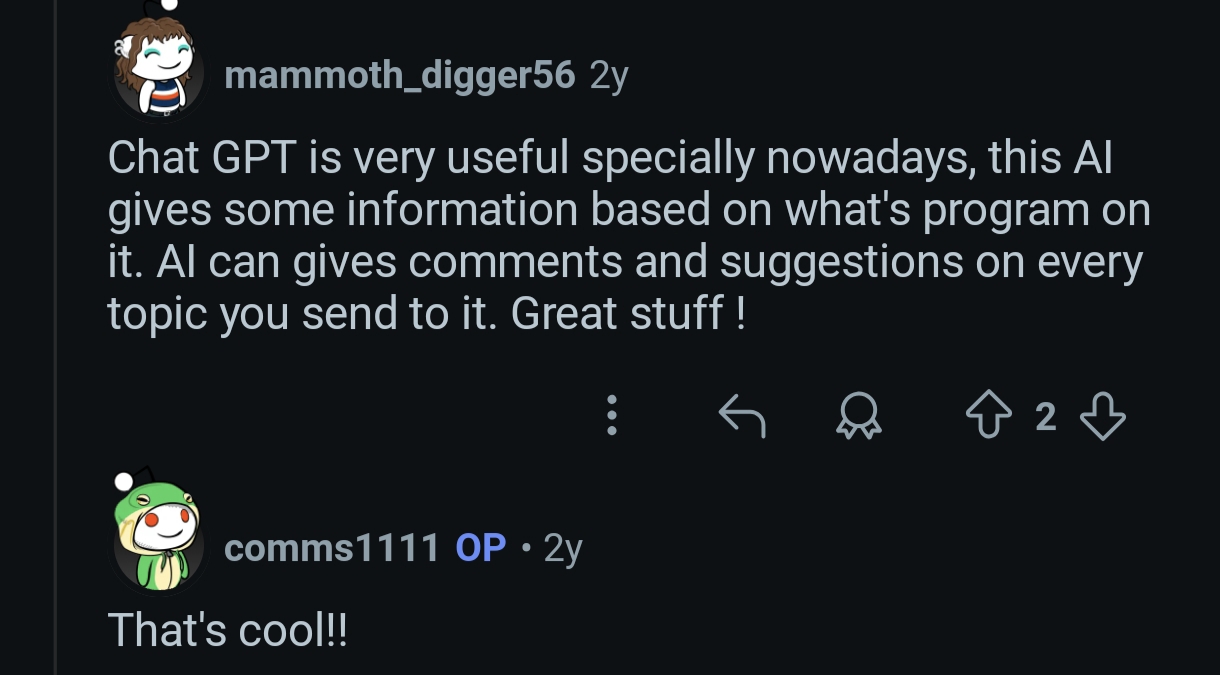This screenshot has width=1220, height=675.
Task: Collapse the thread using the vertical line on the left
Action: pos(56,337)
